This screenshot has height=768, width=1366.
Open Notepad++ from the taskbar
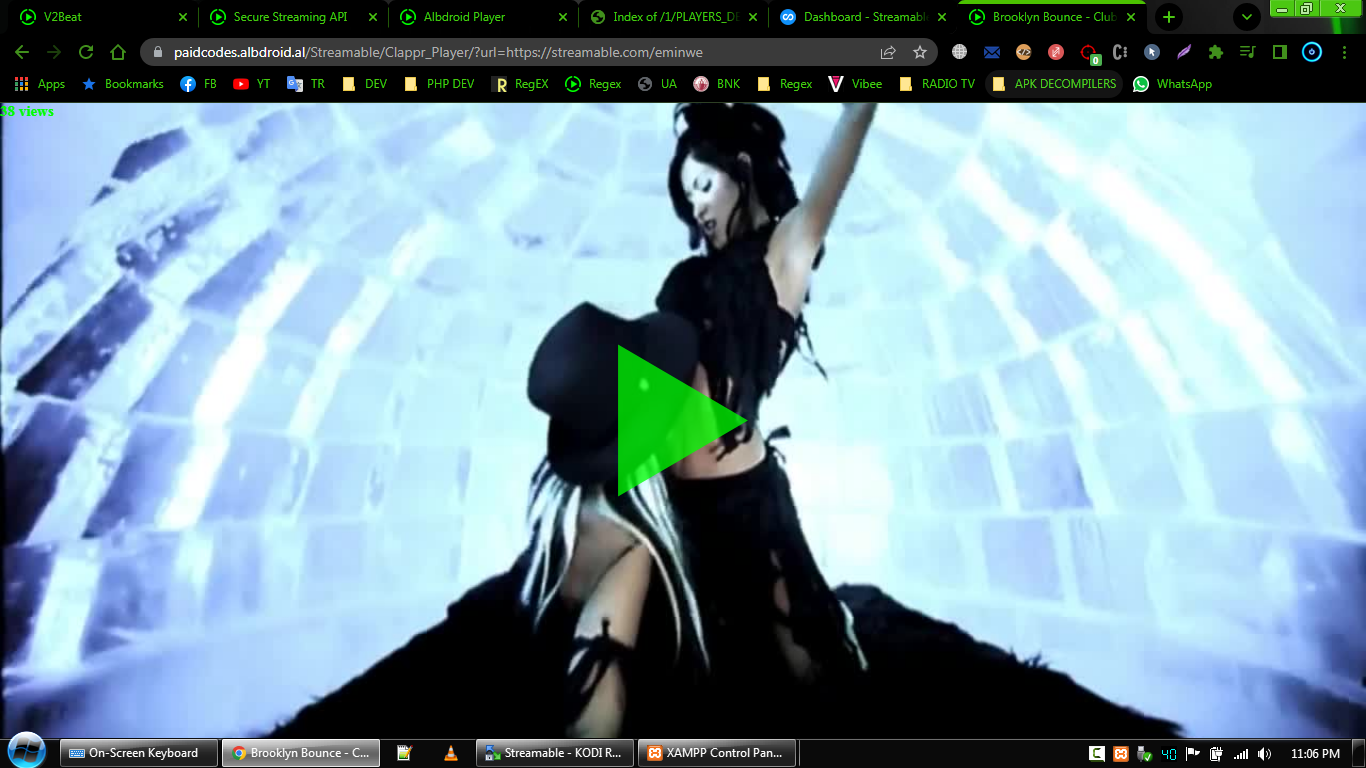coord(404,753)
